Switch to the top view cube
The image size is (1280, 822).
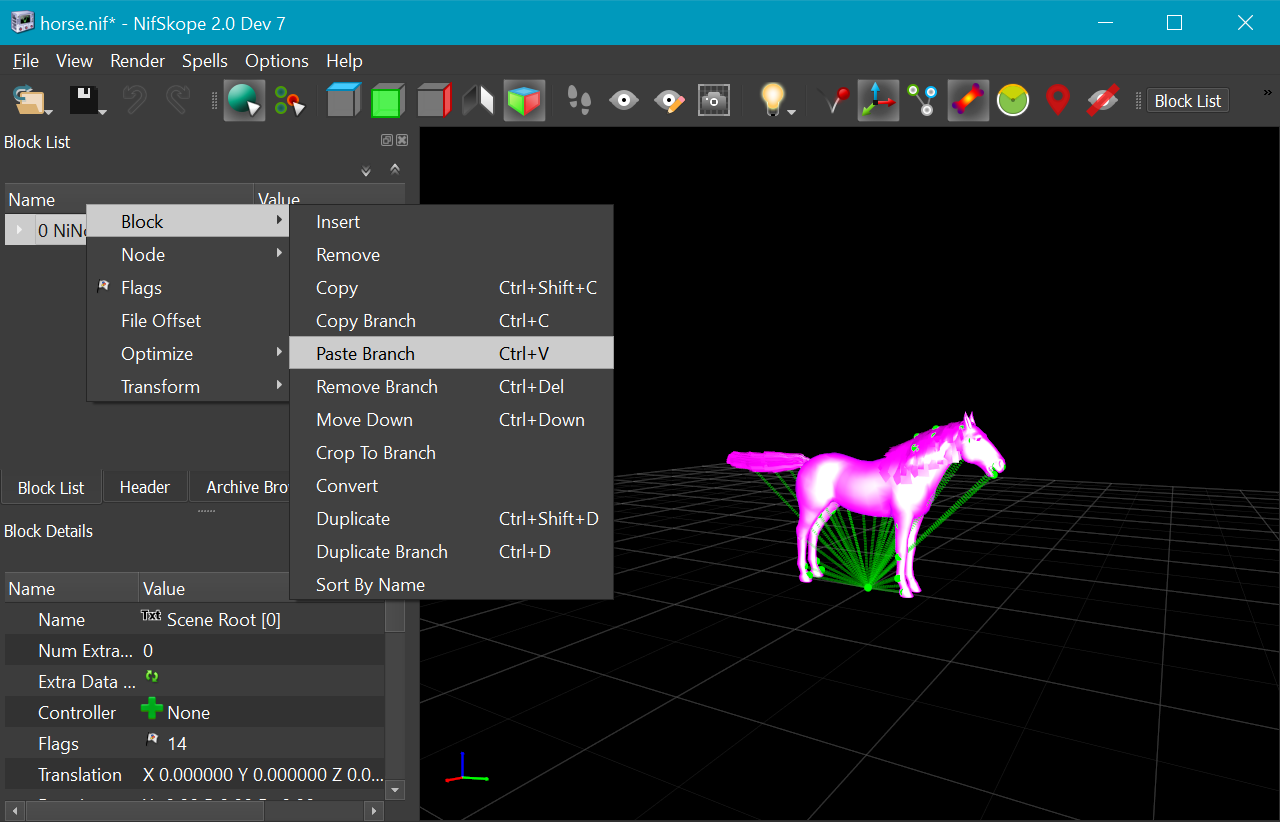(x=343, y=100)
